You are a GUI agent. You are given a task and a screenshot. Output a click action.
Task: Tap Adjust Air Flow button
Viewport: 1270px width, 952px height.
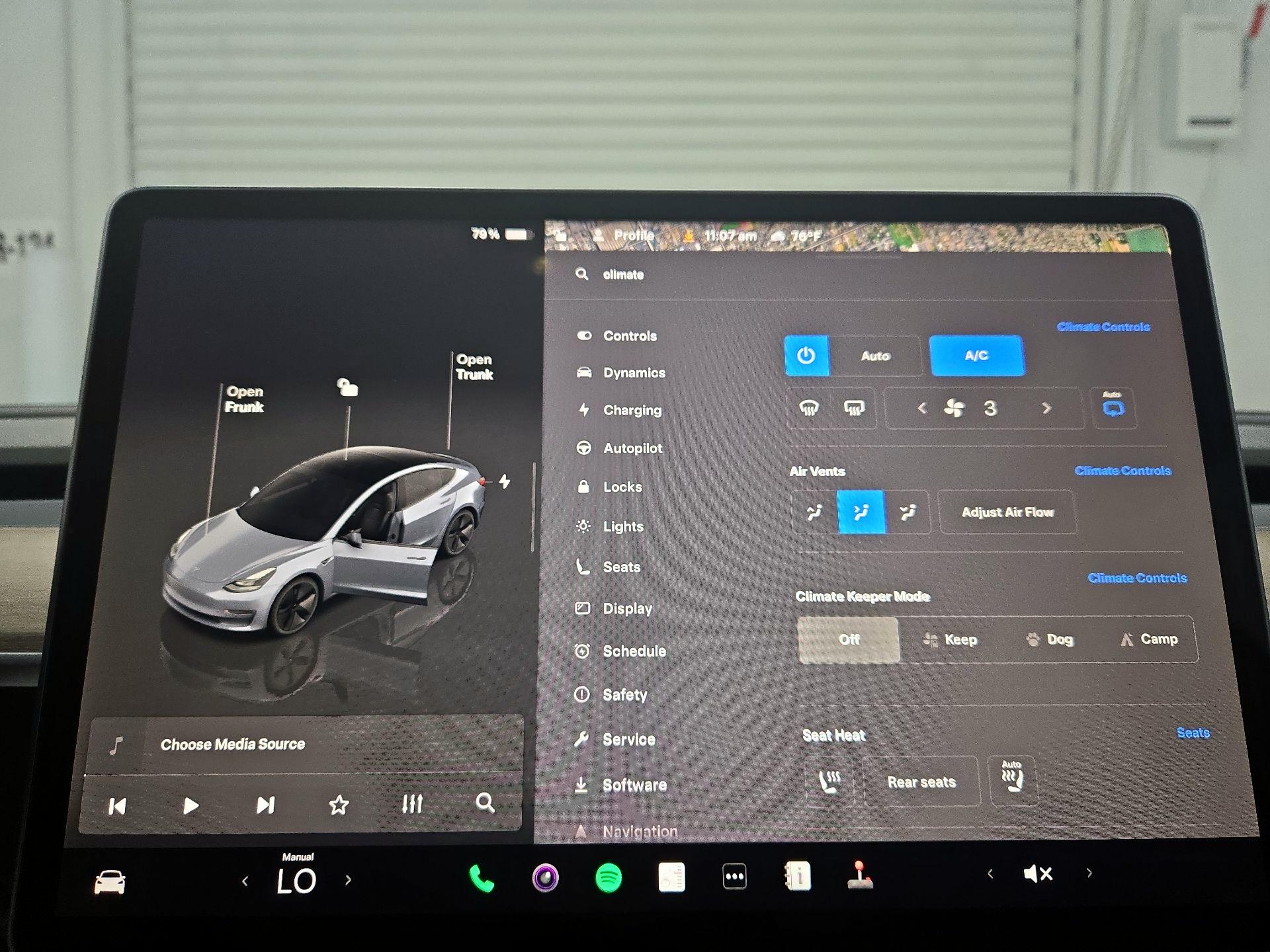(x=1007, y=512)
